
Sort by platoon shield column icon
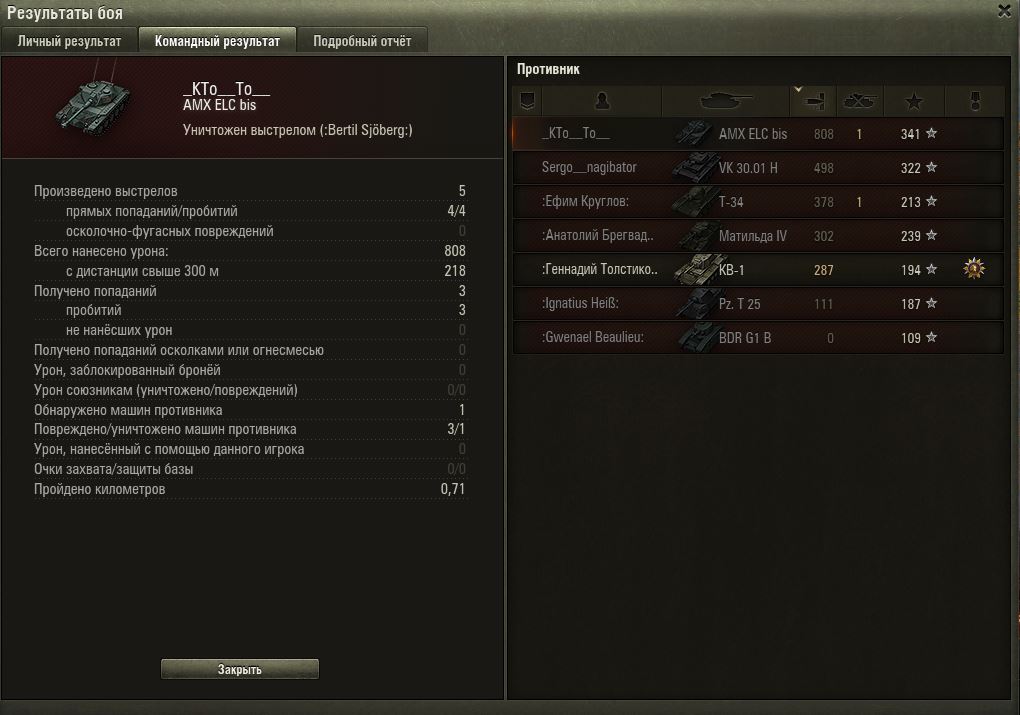point(528,101)
